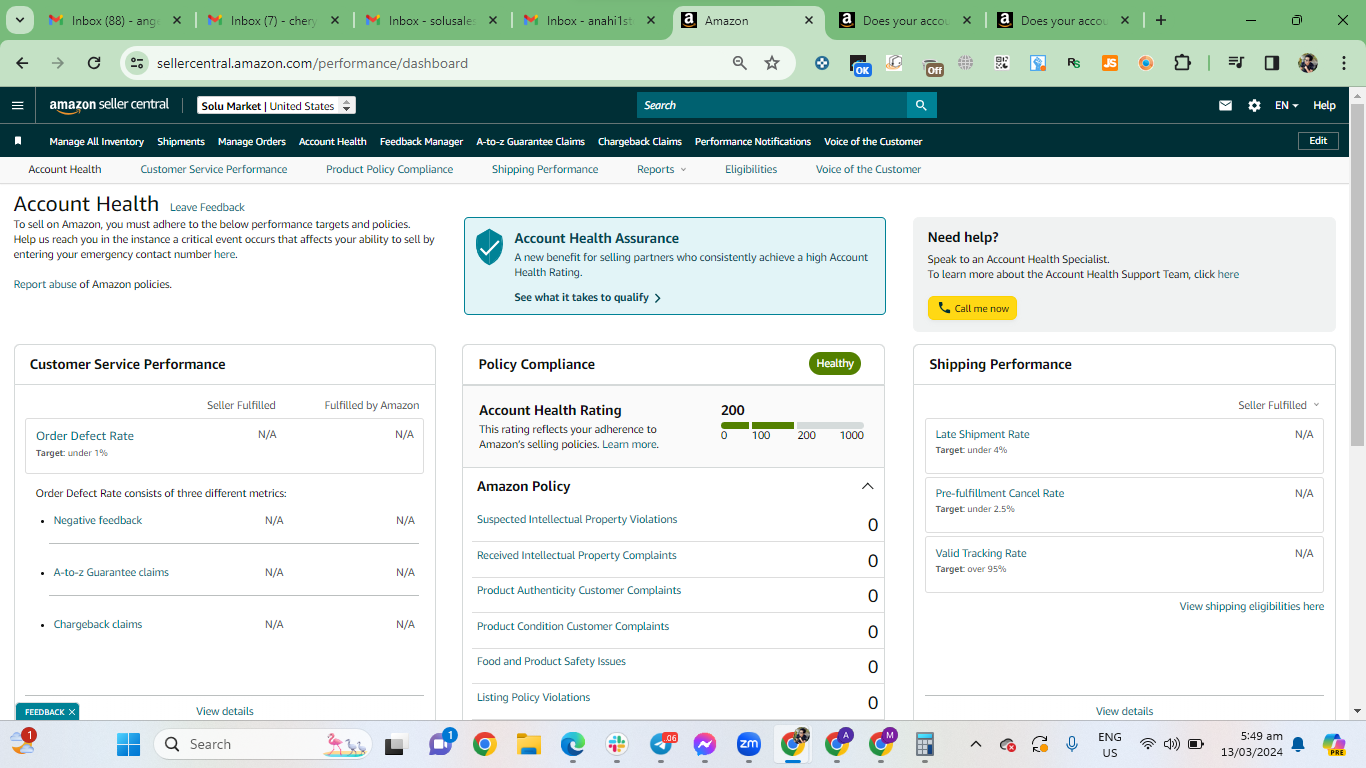Viewport: 1366px width, 768px height.
Task: Collapse the Amazon Policy section
Action: pos(867,486)
